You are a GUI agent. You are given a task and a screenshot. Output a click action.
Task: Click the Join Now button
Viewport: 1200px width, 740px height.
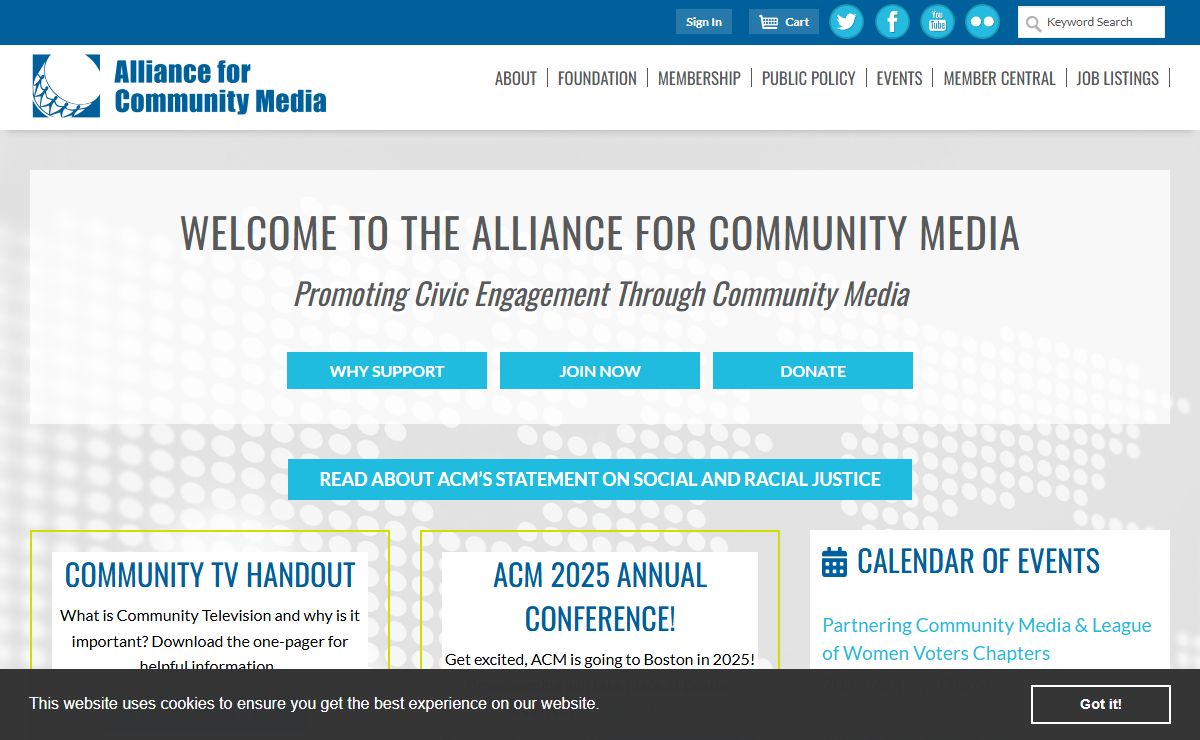[x=600, y=370]
